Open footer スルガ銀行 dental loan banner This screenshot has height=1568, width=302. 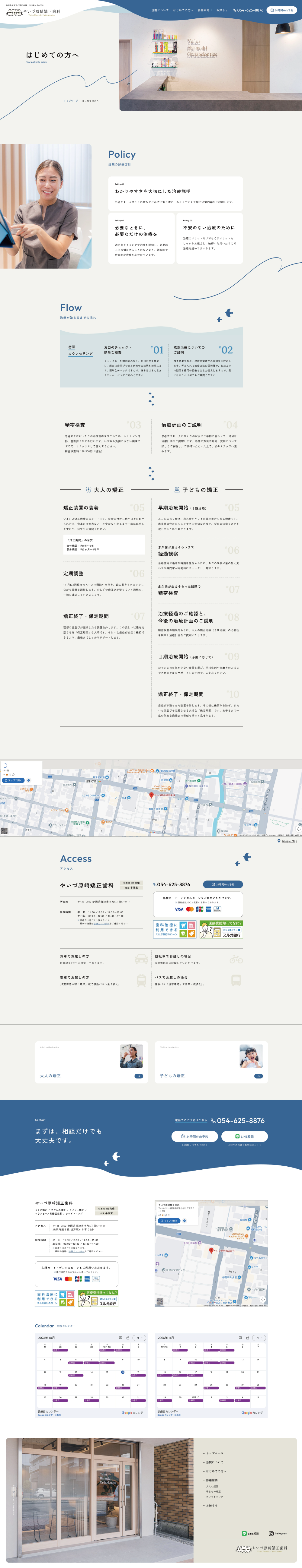(55, 1298)
